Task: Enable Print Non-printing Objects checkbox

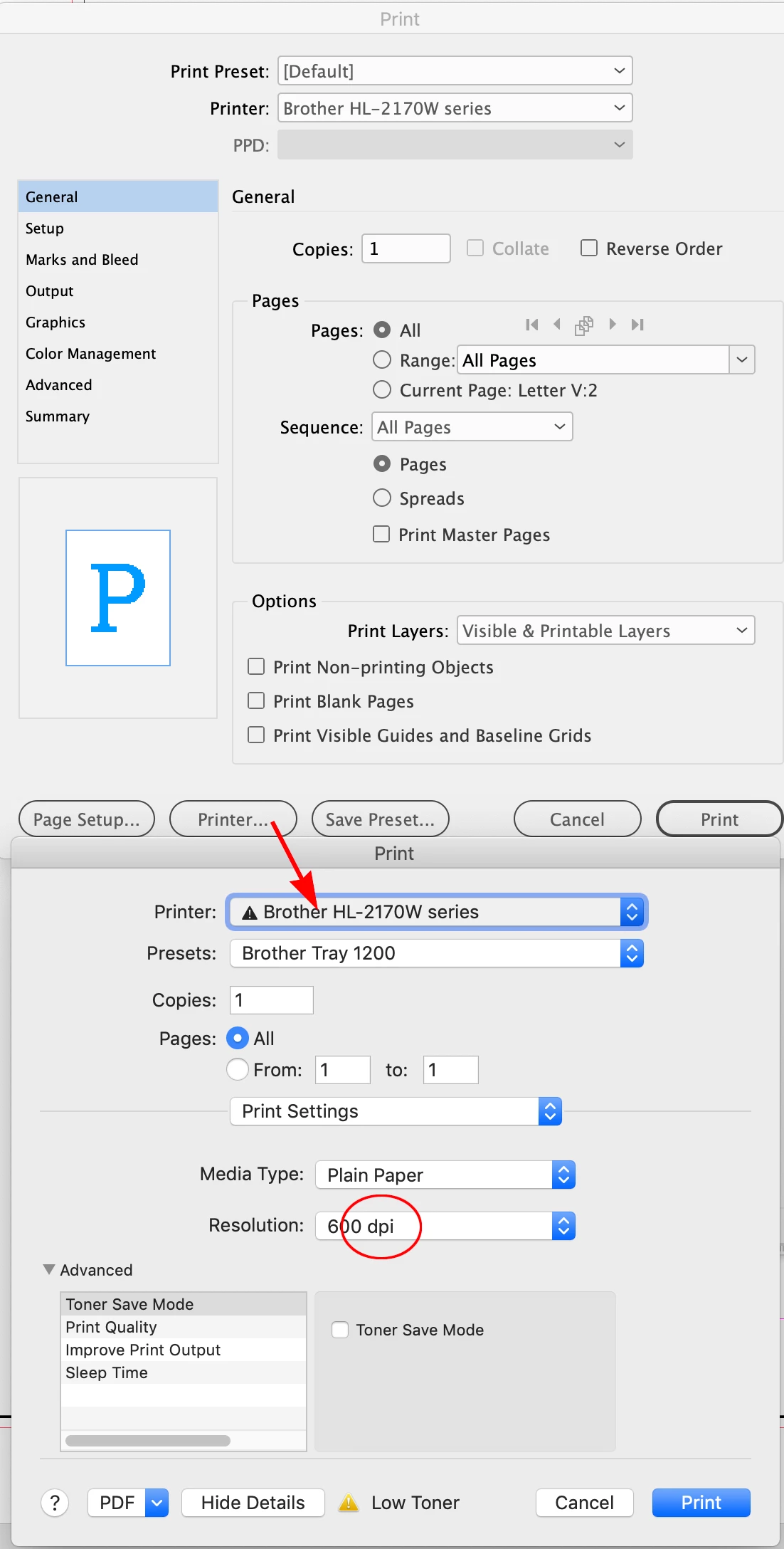Action: (256, 666)
